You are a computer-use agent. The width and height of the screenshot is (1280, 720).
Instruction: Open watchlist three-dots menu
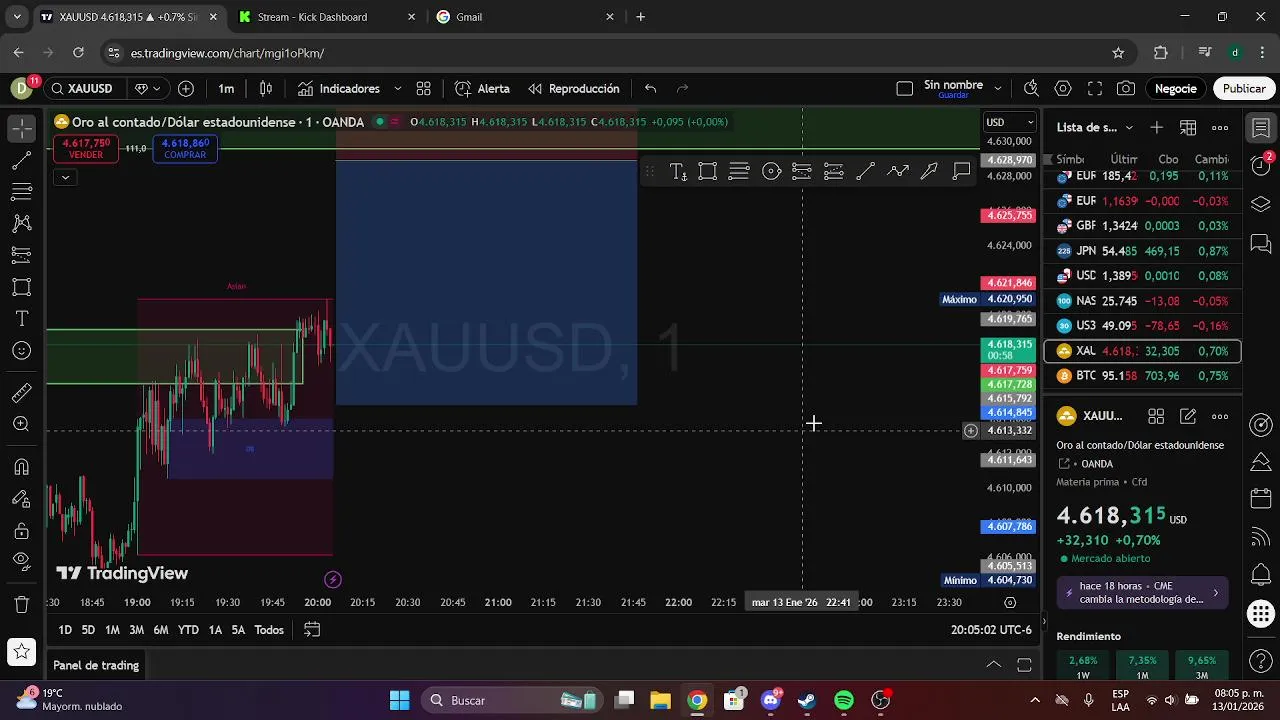coord(1220,127)
